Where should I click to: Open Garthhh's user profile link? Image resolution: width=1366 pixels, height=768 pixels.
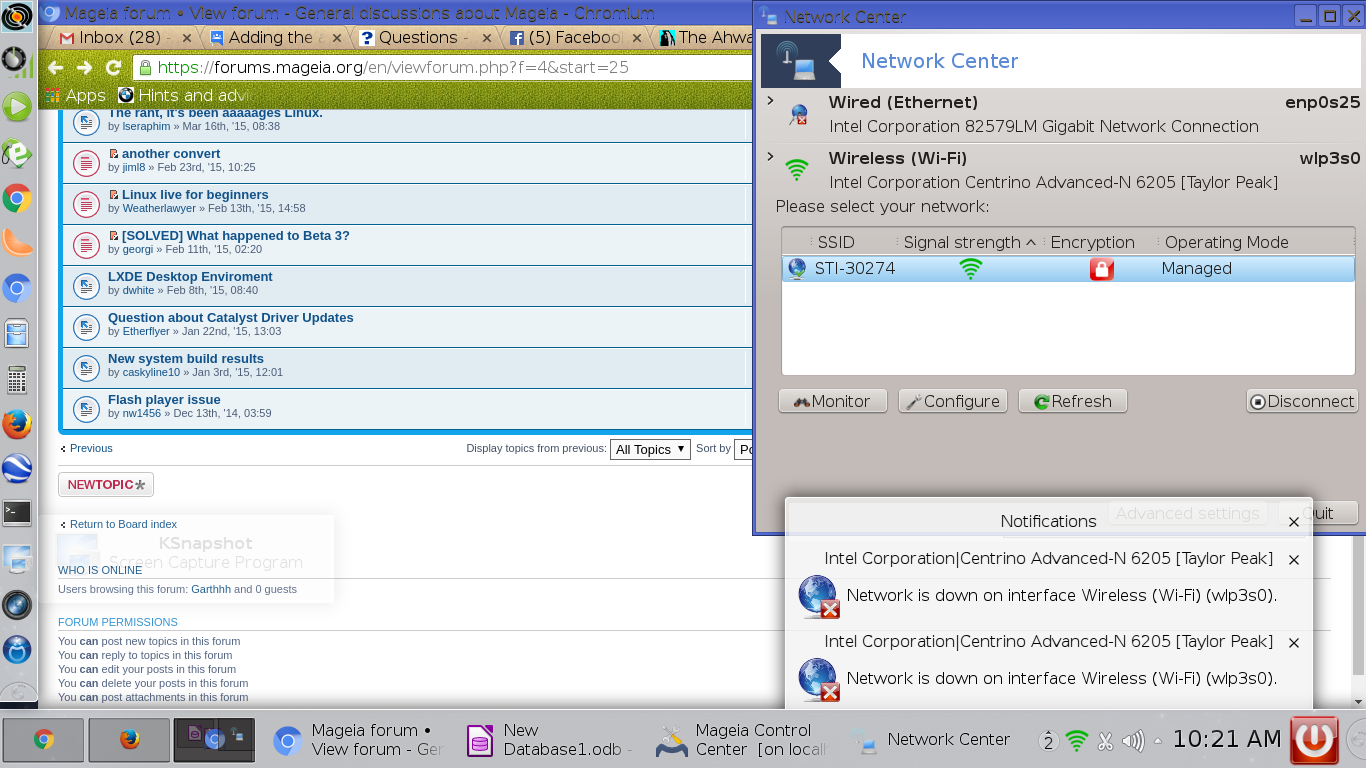210,589
